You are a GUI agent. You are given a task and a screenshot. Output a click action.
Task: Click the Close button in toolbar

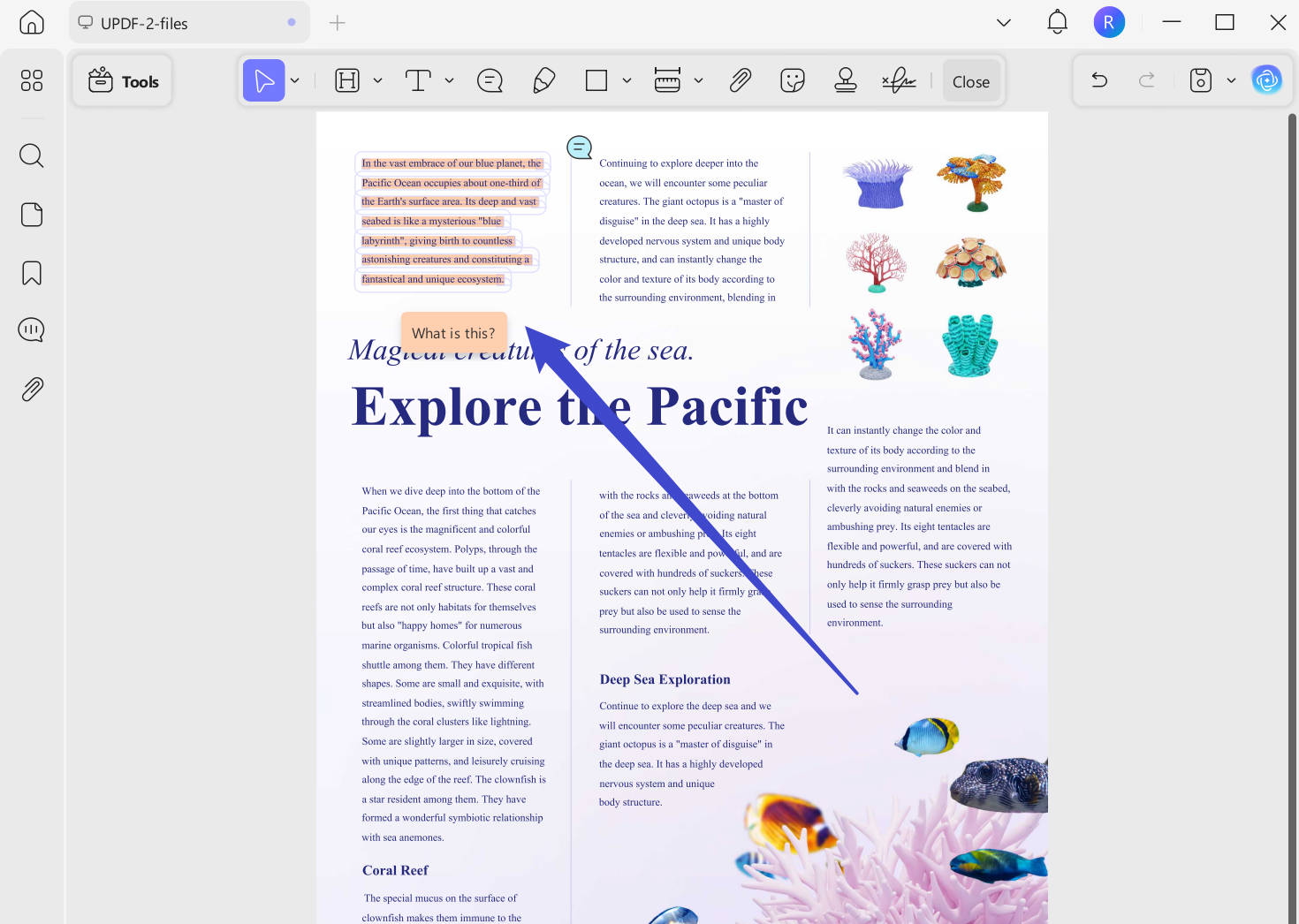pos(971,81)
